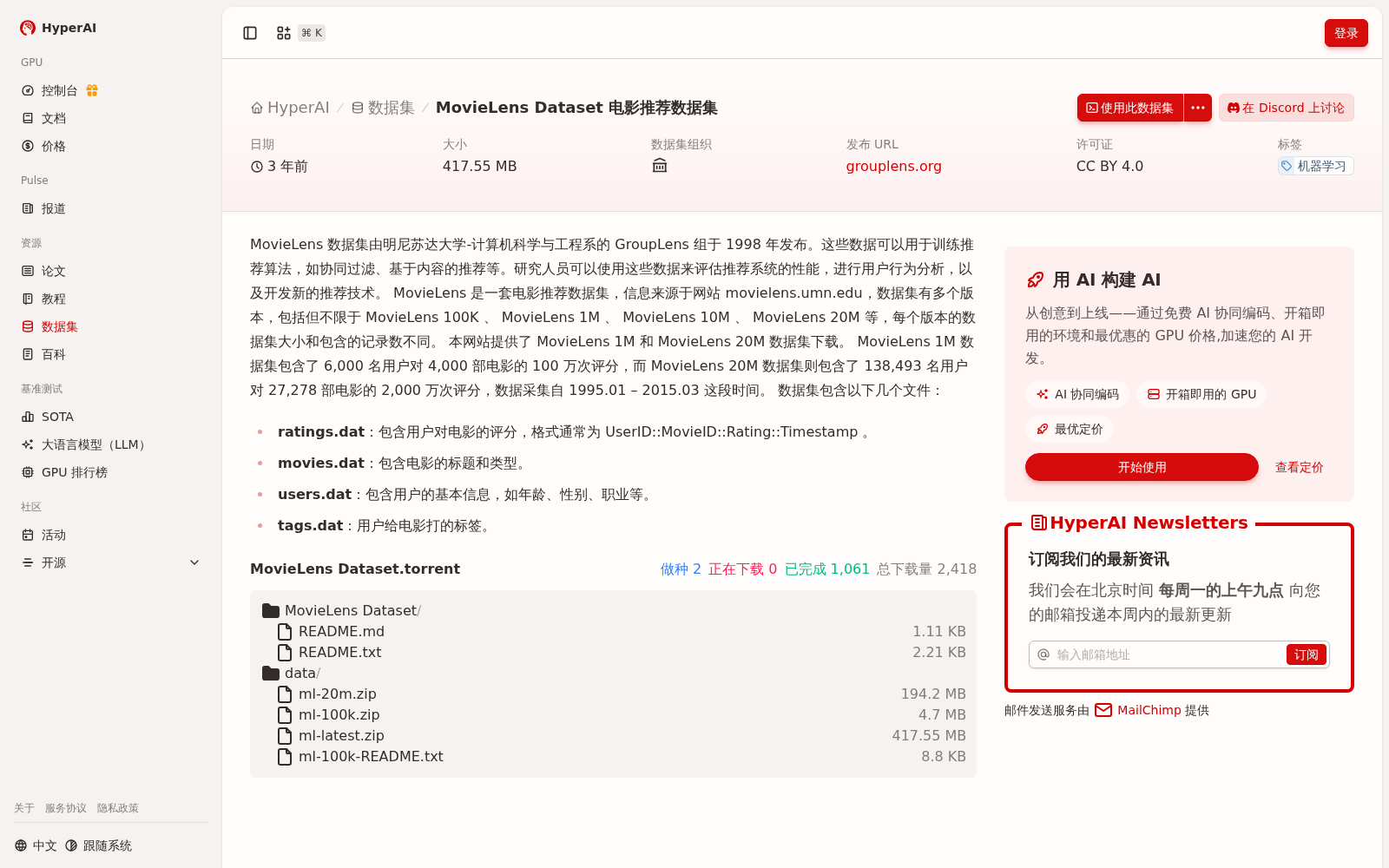Click the HyperAI Newsletters newspaper icon
This screenshot has height=868, width=1389.
tap(1038, 523)
